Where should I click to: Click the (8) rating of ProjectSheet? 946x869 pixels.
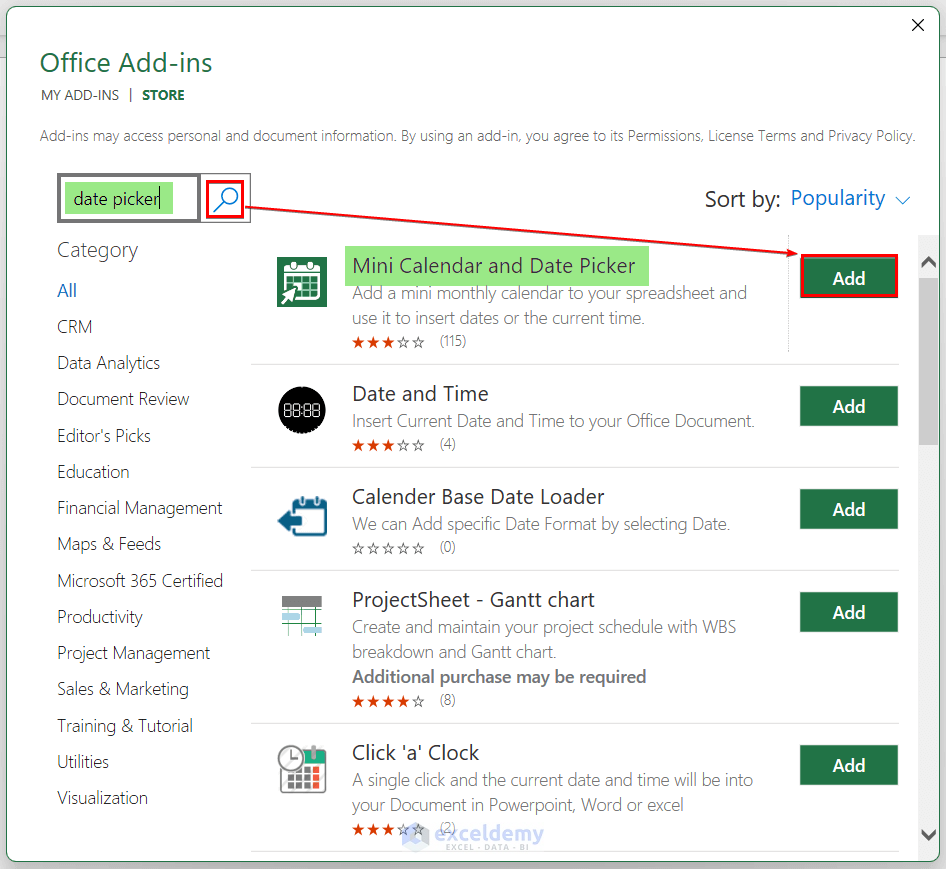[x=447, y=701]
